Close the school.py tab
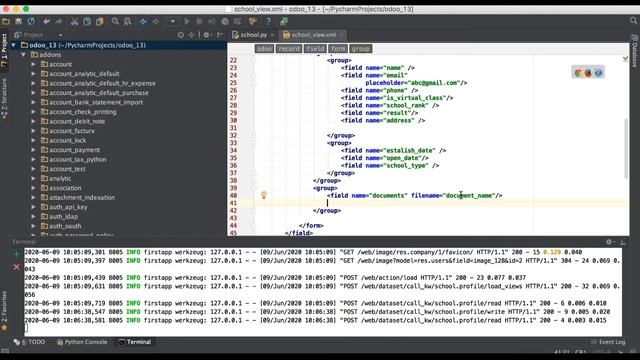The height and width of the screenshot is (360, 640). click(272, 35)
